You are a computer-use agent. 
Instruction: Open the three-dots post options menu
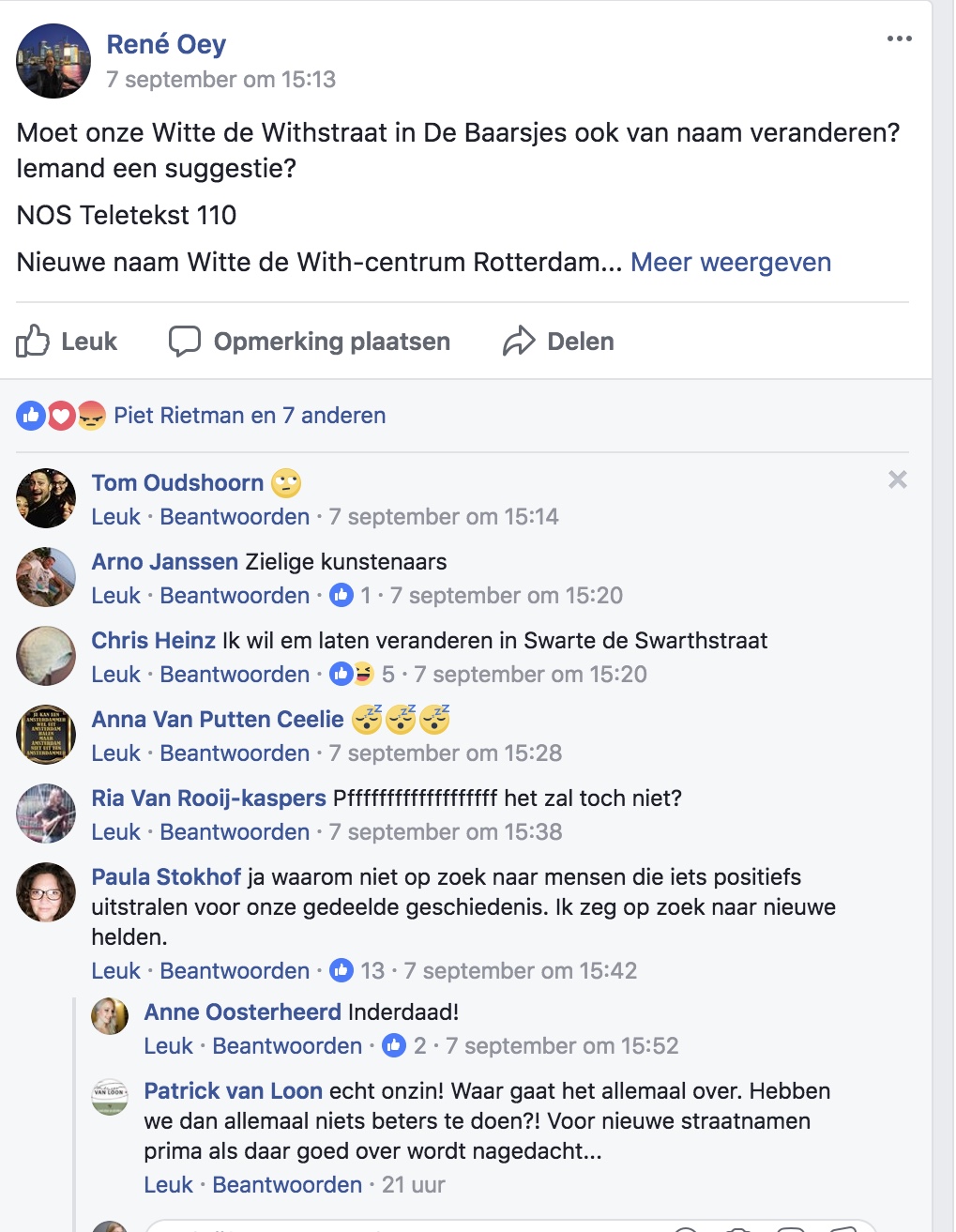899,38
